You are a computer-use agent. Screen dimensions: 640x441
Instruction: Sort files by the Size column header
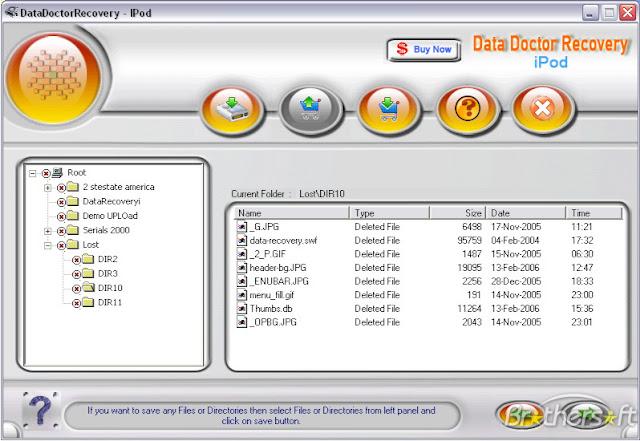click(458, 213)
